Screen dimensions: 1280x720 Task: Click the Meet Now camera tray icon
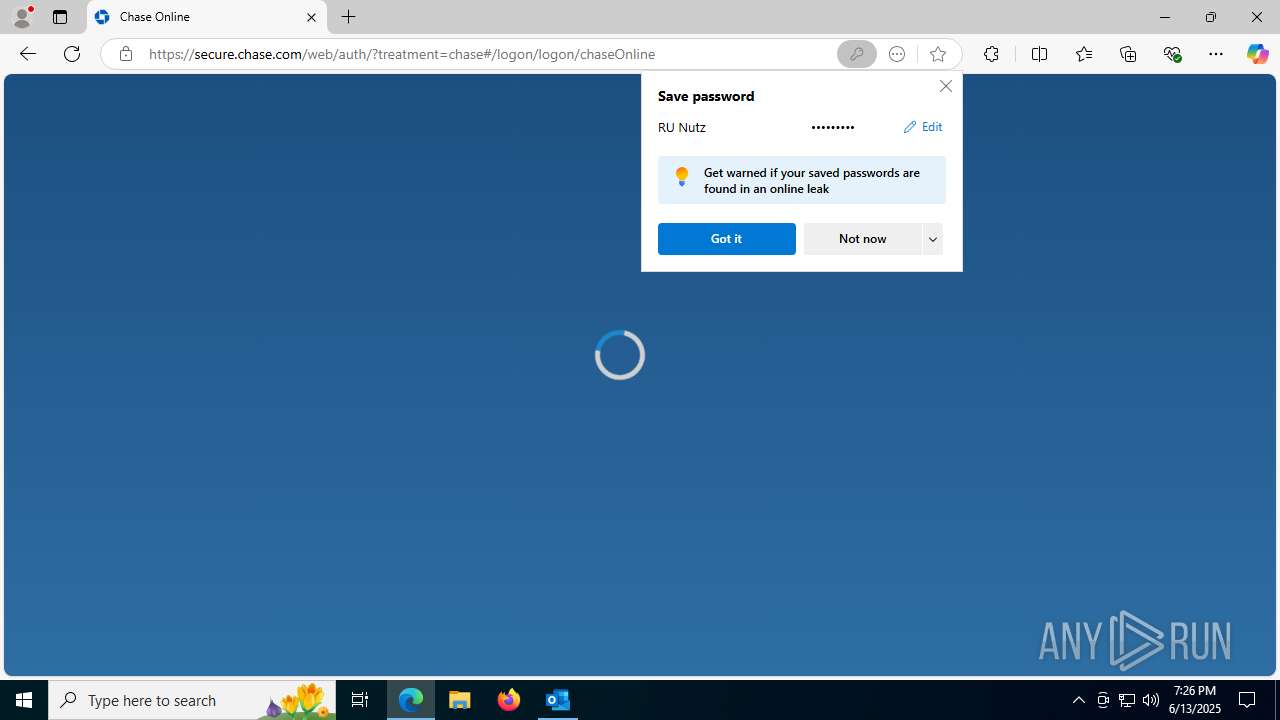click(1103, 700)
